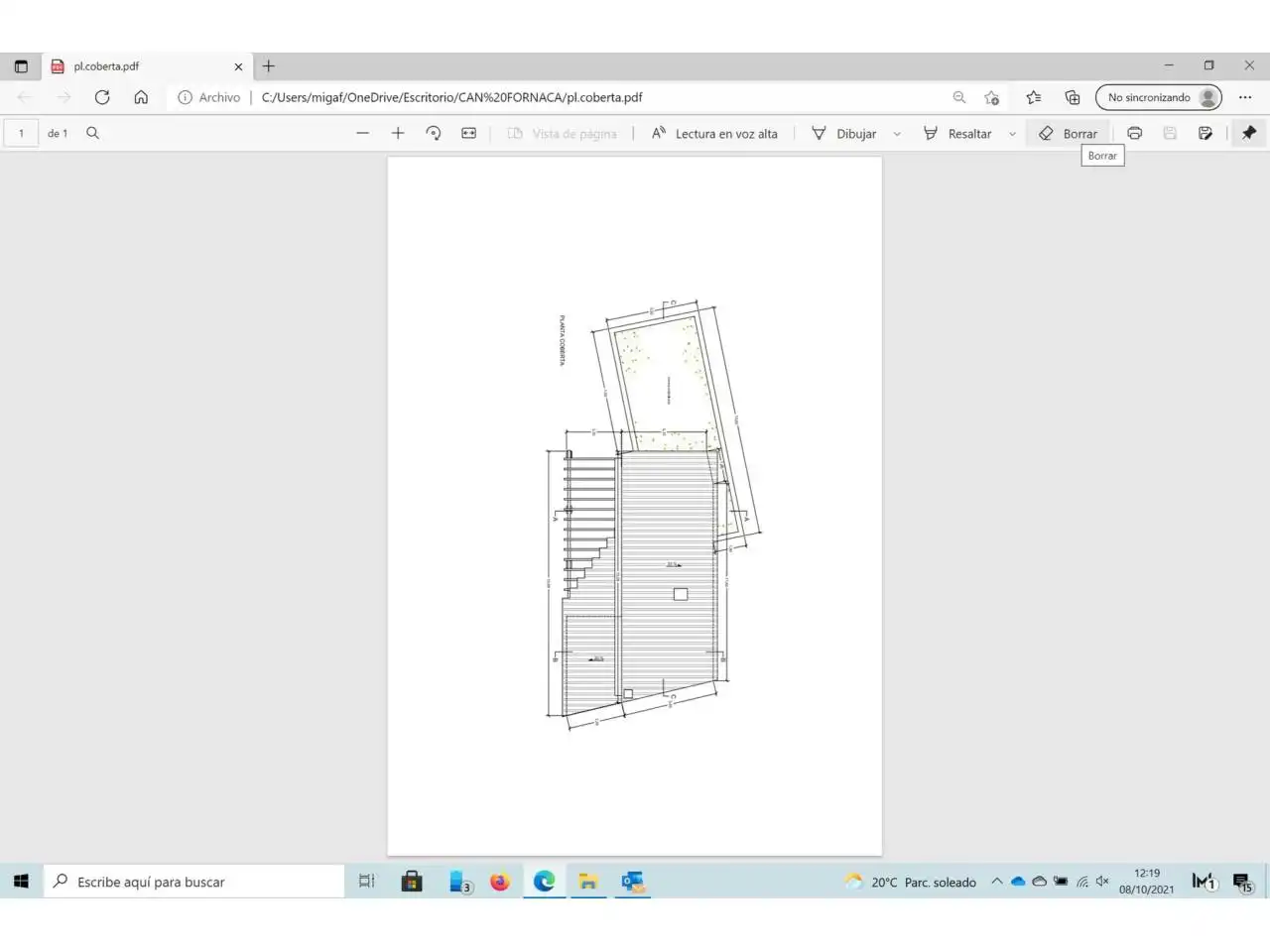The height and width of the screenshot is (952, 1270).
Task: Fit PDF to page width
Action: [x=469, y=133]
